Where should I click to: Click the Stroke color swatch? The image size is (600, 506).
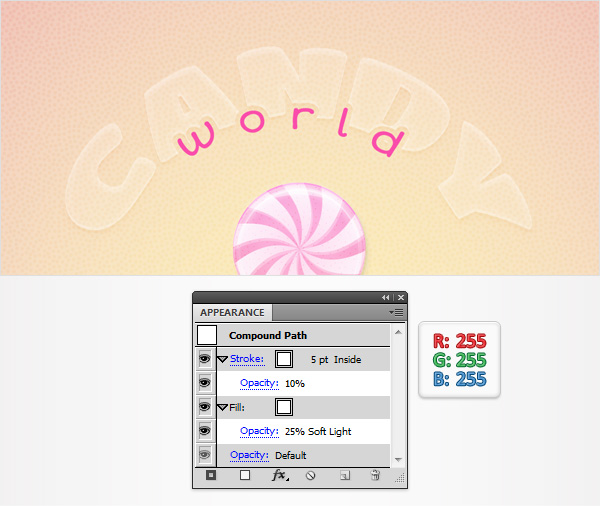pyautogui.click(x=284, y=359)
